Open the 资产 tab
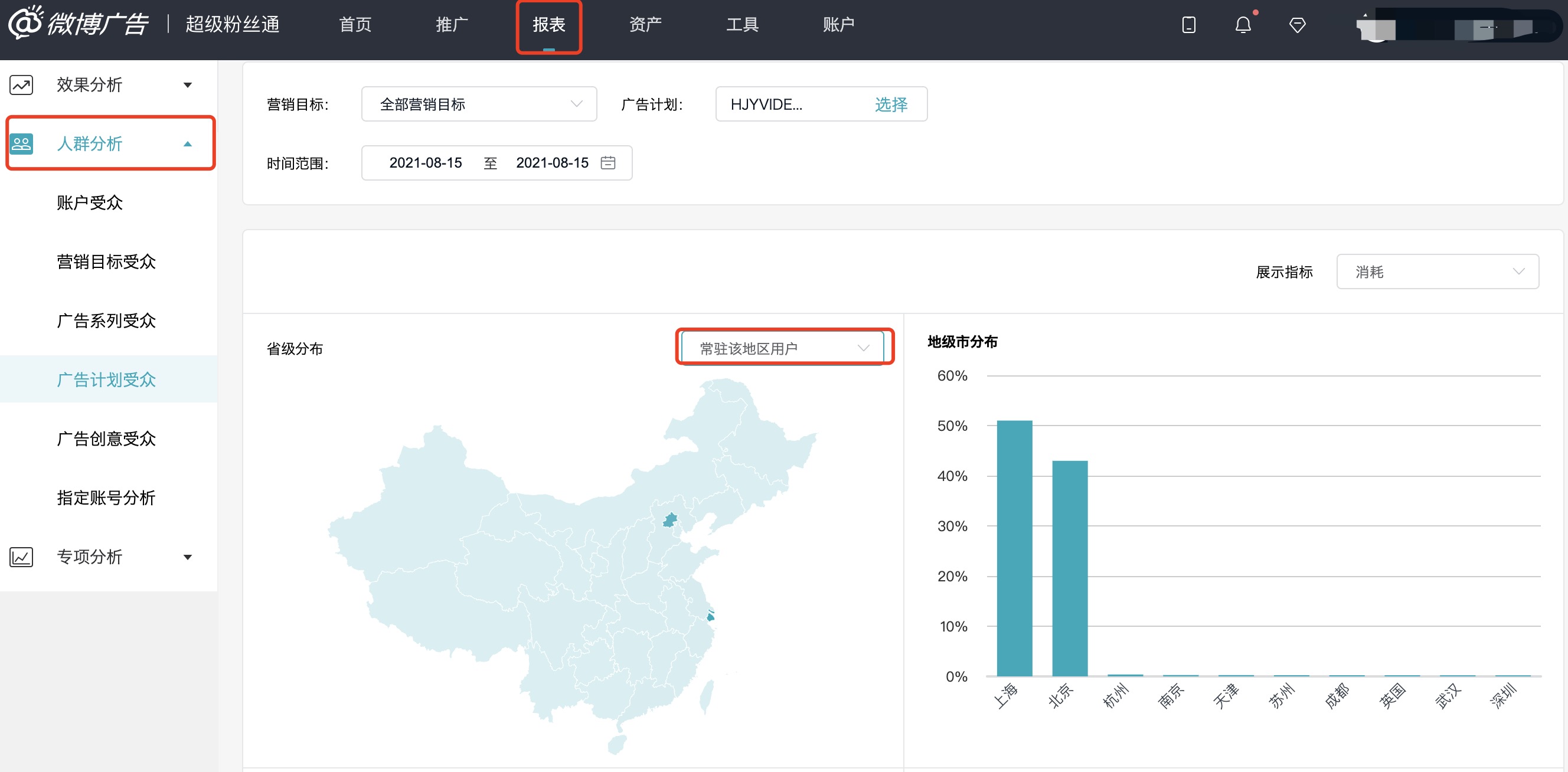 [x=645, y=24]
